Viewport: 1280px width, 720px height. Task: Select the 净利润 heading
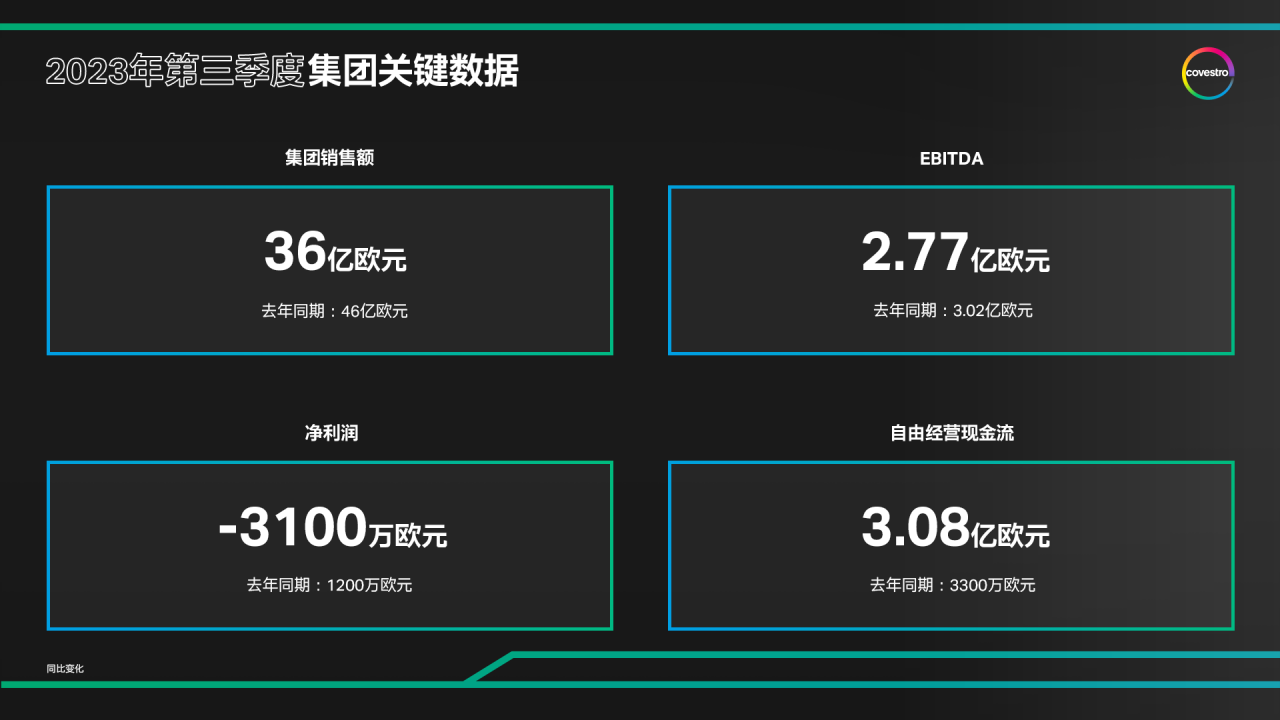point(331,433)
